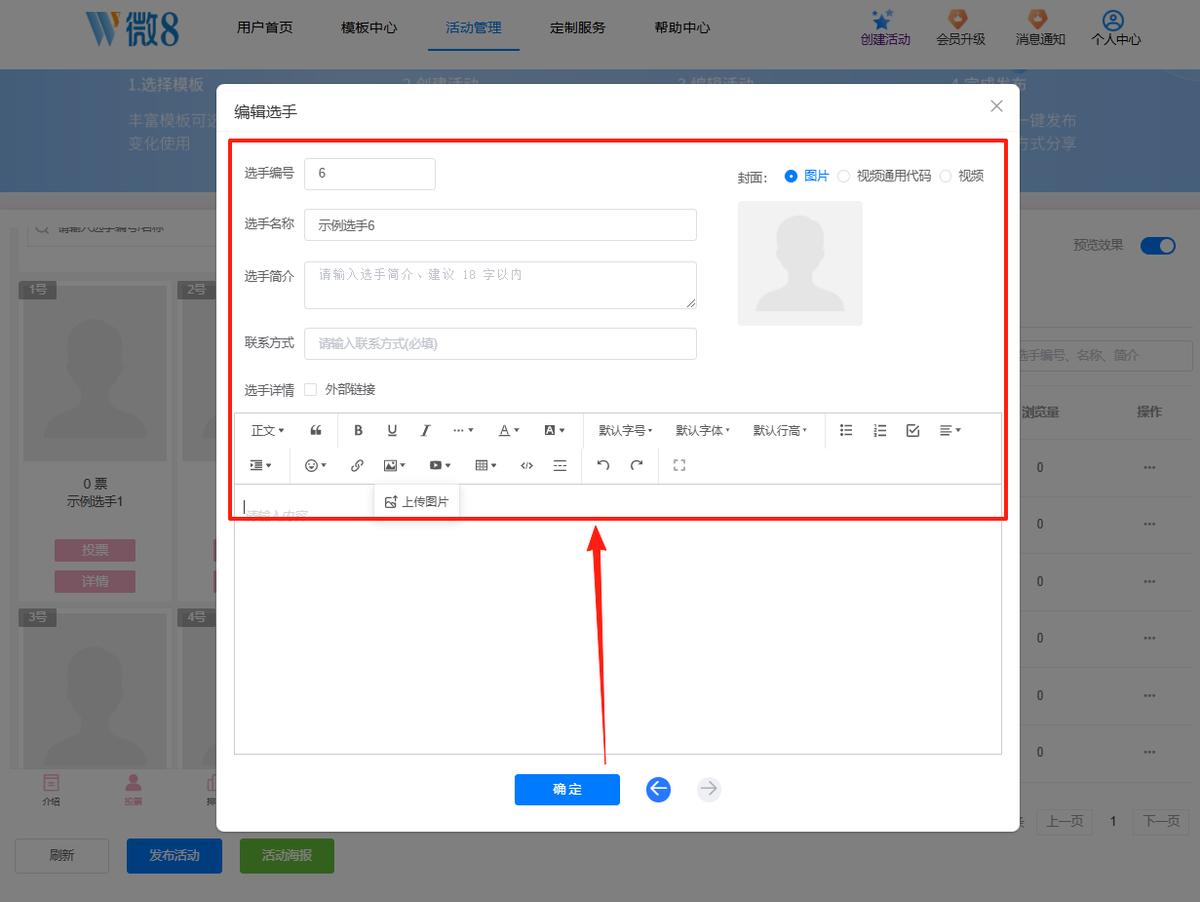Confirm with the 确定 button
1200x902 pixels.
point(567,790)
